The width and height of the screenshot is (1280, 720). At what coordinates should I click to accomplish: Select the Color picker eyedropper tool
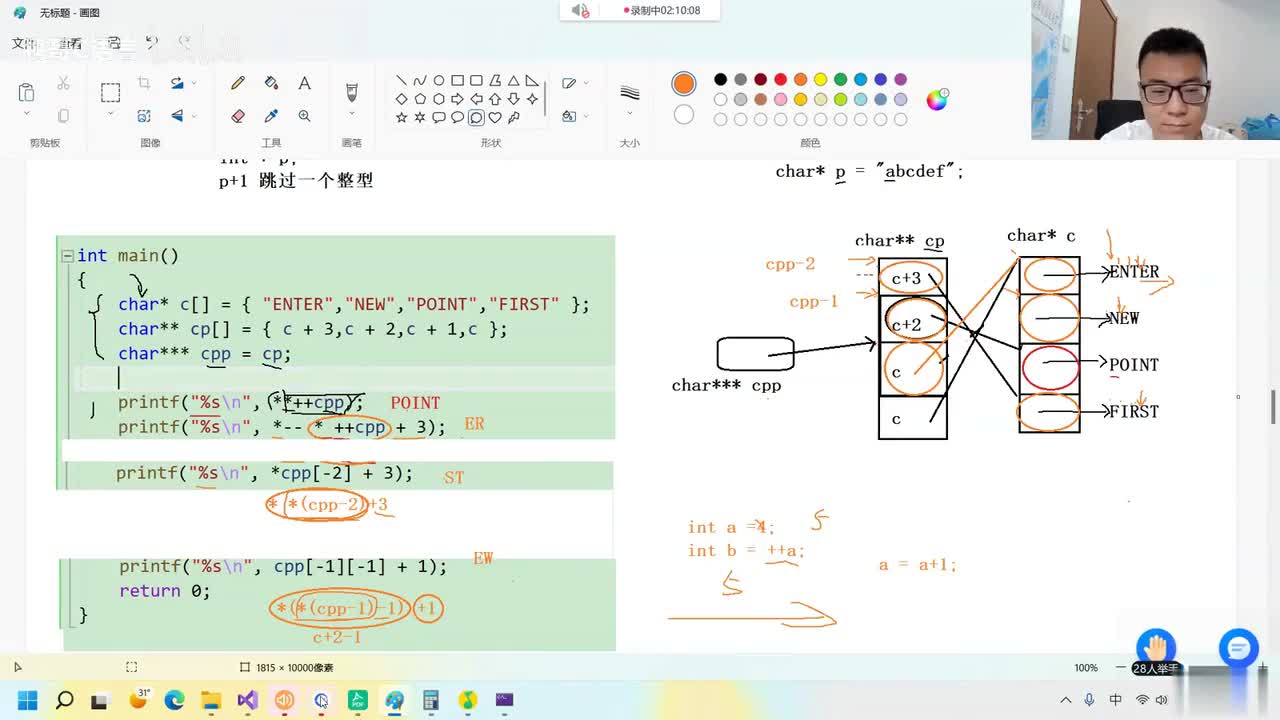click(x=271, y=116)
